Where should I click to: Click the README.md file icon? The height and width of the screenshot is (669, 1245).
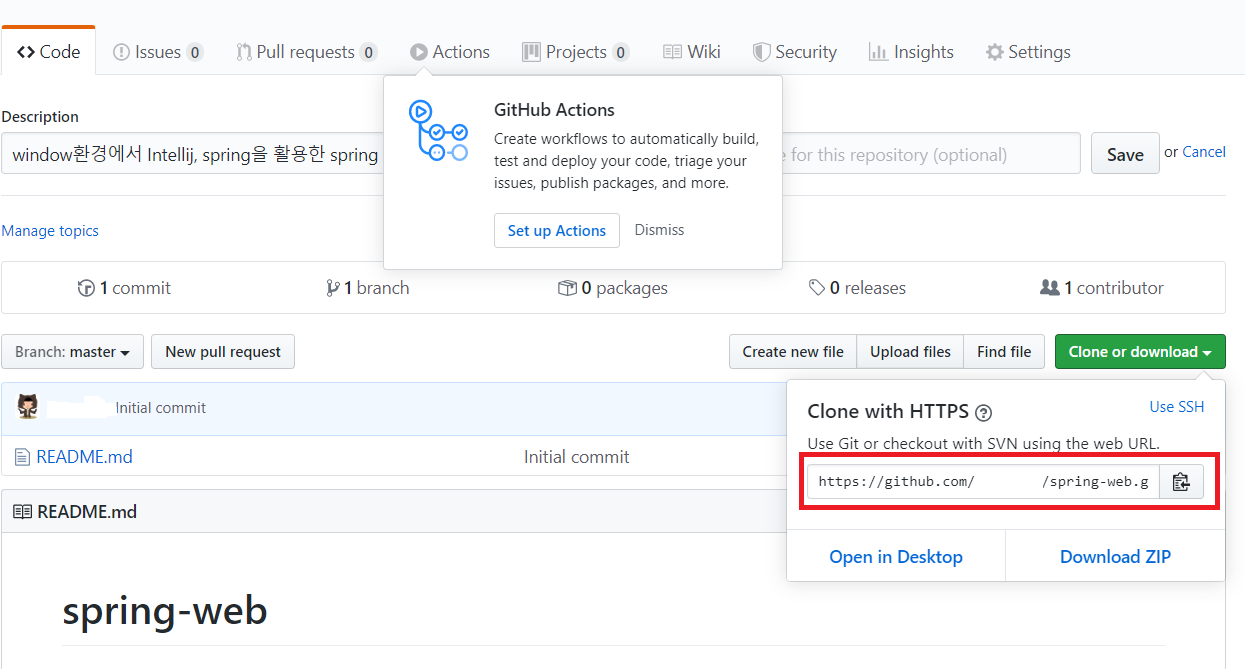(x=22, y=457)
